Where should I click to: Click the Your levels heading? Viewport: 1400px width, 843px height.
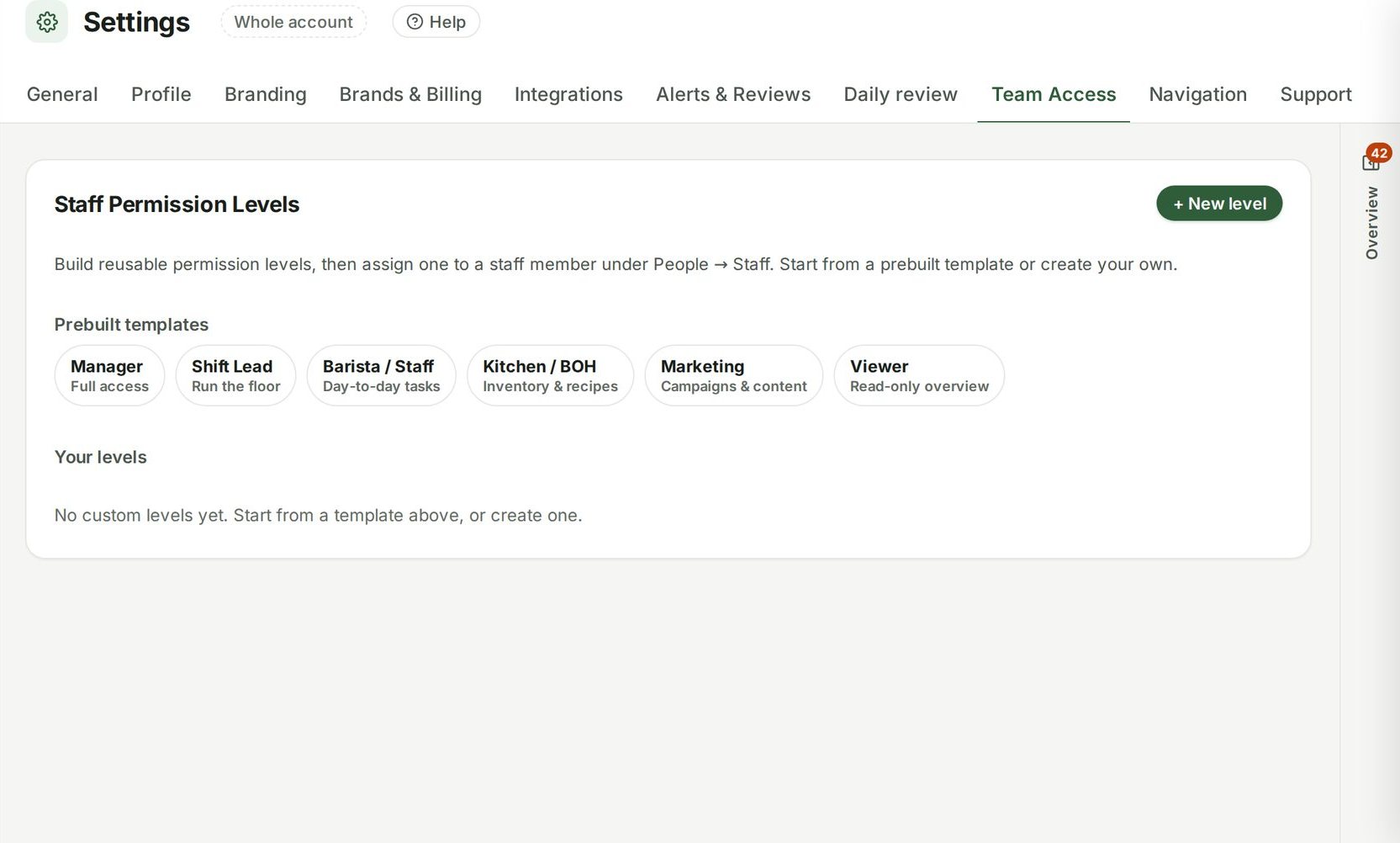click(100, 457)
